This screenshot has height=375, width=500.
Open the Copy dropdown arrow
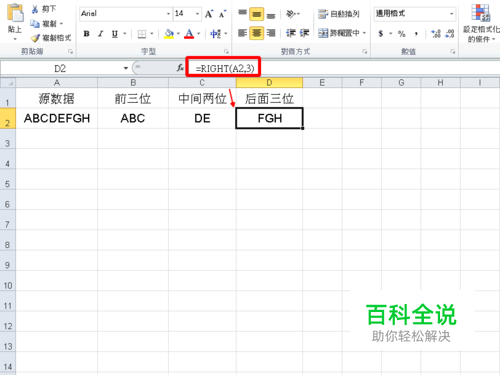61,24
